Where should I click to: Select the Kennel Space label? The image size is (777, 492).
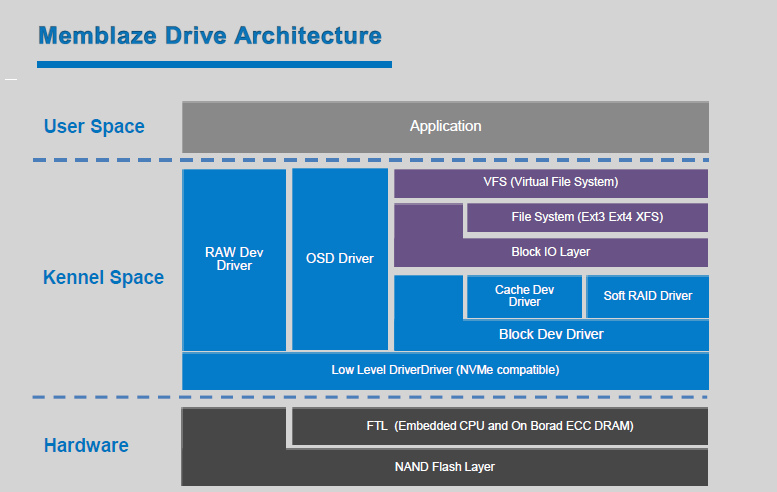pos(103,277)
